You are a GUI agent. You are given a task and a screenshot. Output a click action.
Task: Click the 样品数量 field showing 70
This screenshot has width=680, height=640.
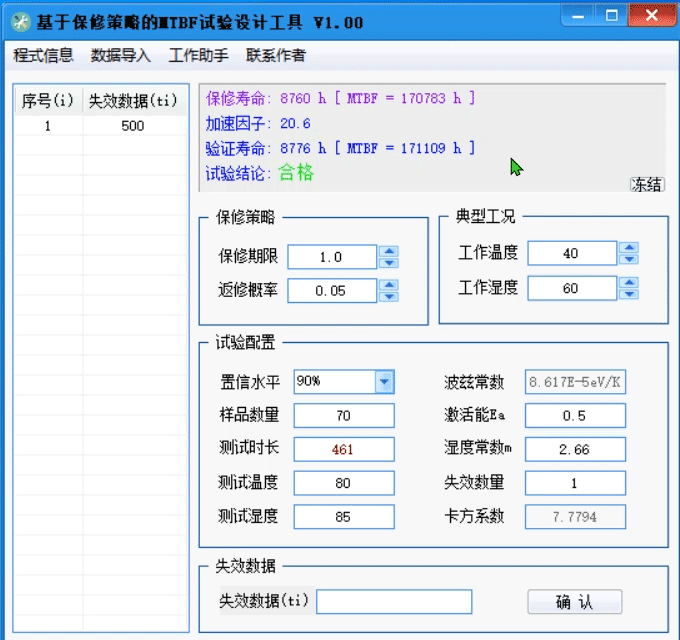(x=344, y=415)
